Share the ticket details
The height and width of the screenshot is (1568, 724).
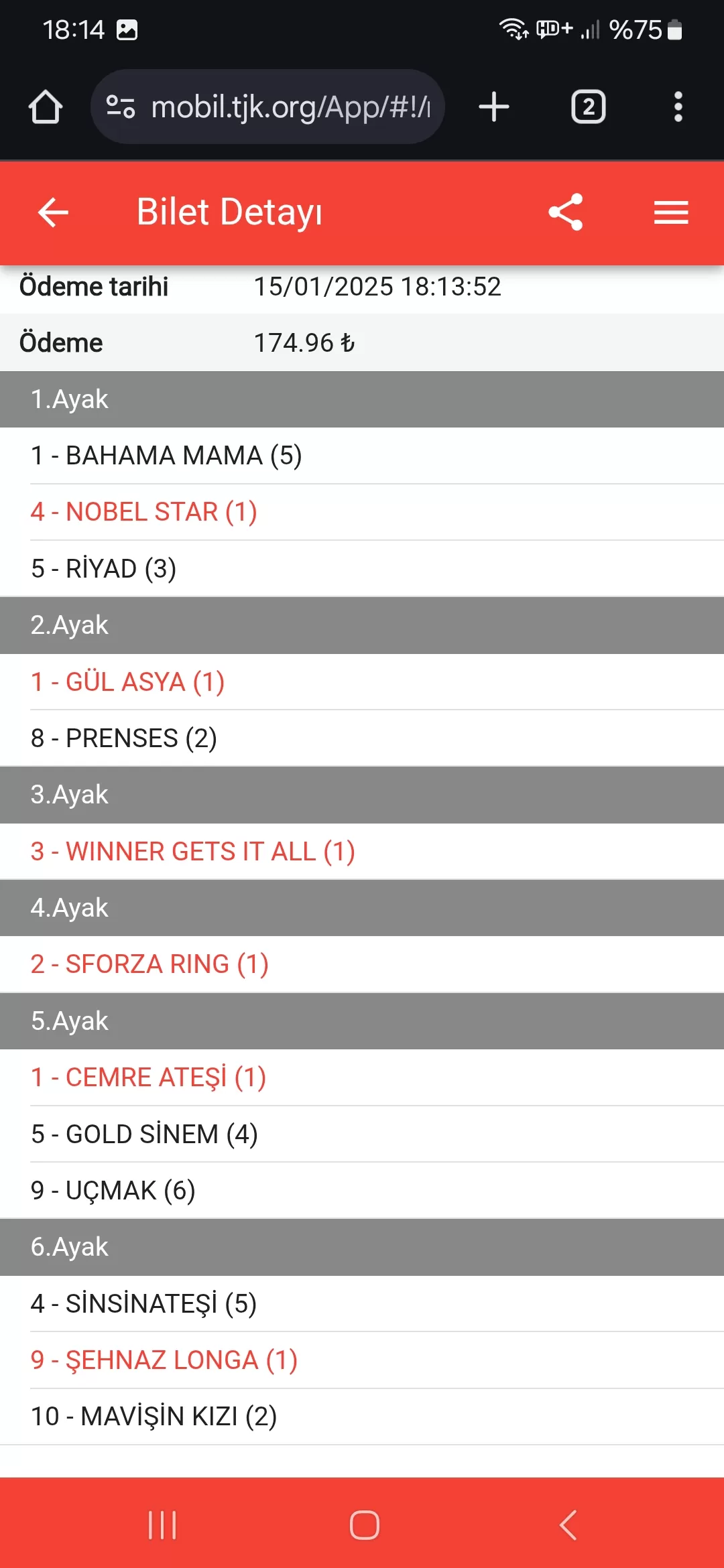pyautogui.click(x=566, y=213)
